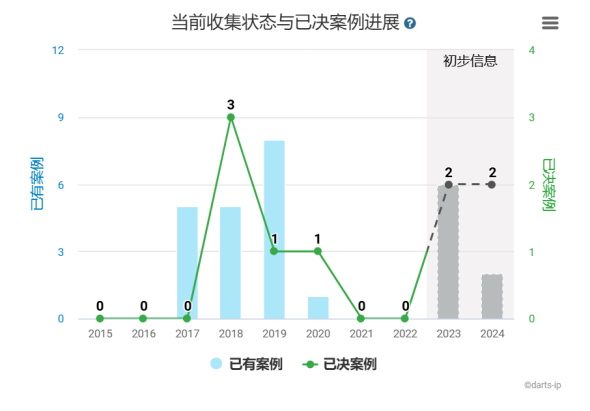The width and height of the screenshot is (590, 411).
Task: Toggle the 已决案例 legend series
Action: 339,364
